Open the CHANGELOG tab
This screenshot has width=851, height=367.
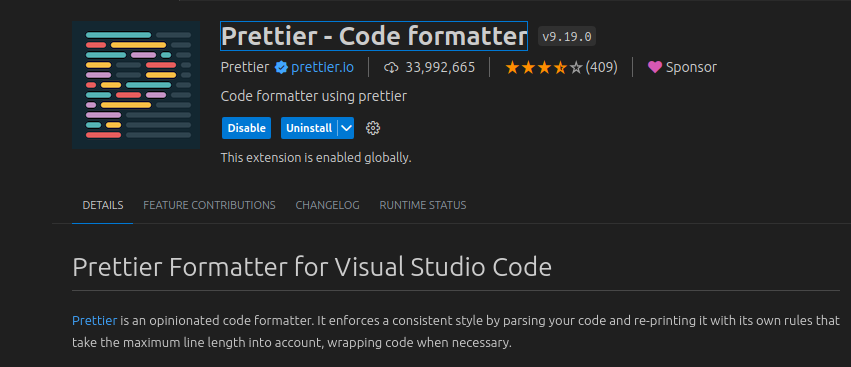[x=327, y=205]
